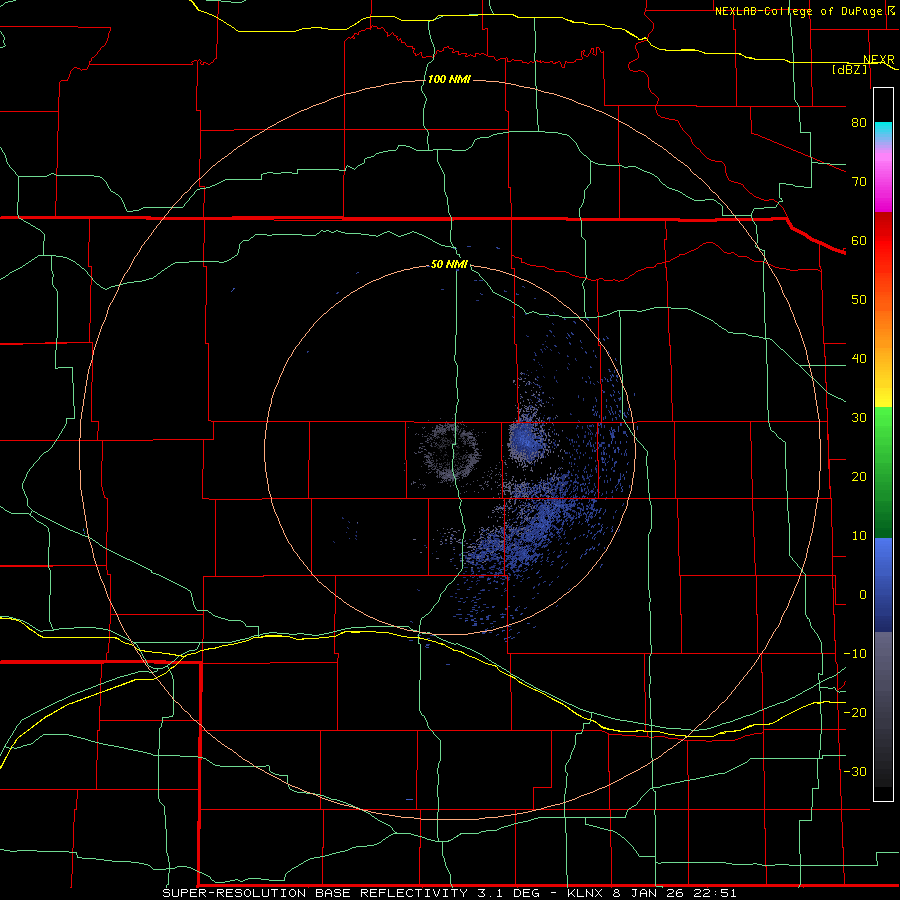The height and width of the screenshot is (900, 900).
Task: Click the -10 value on the dBZ scale
Action: coord(855,654)
